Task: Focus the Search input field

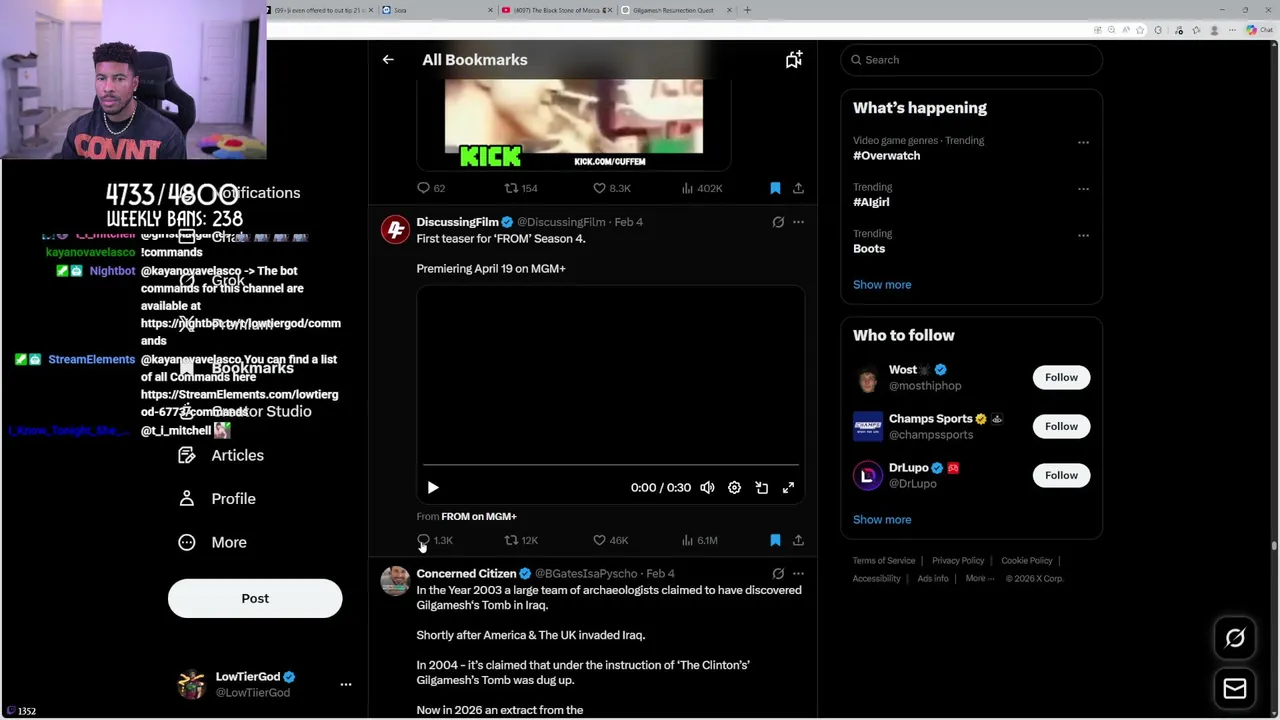Action: [972, 60]
